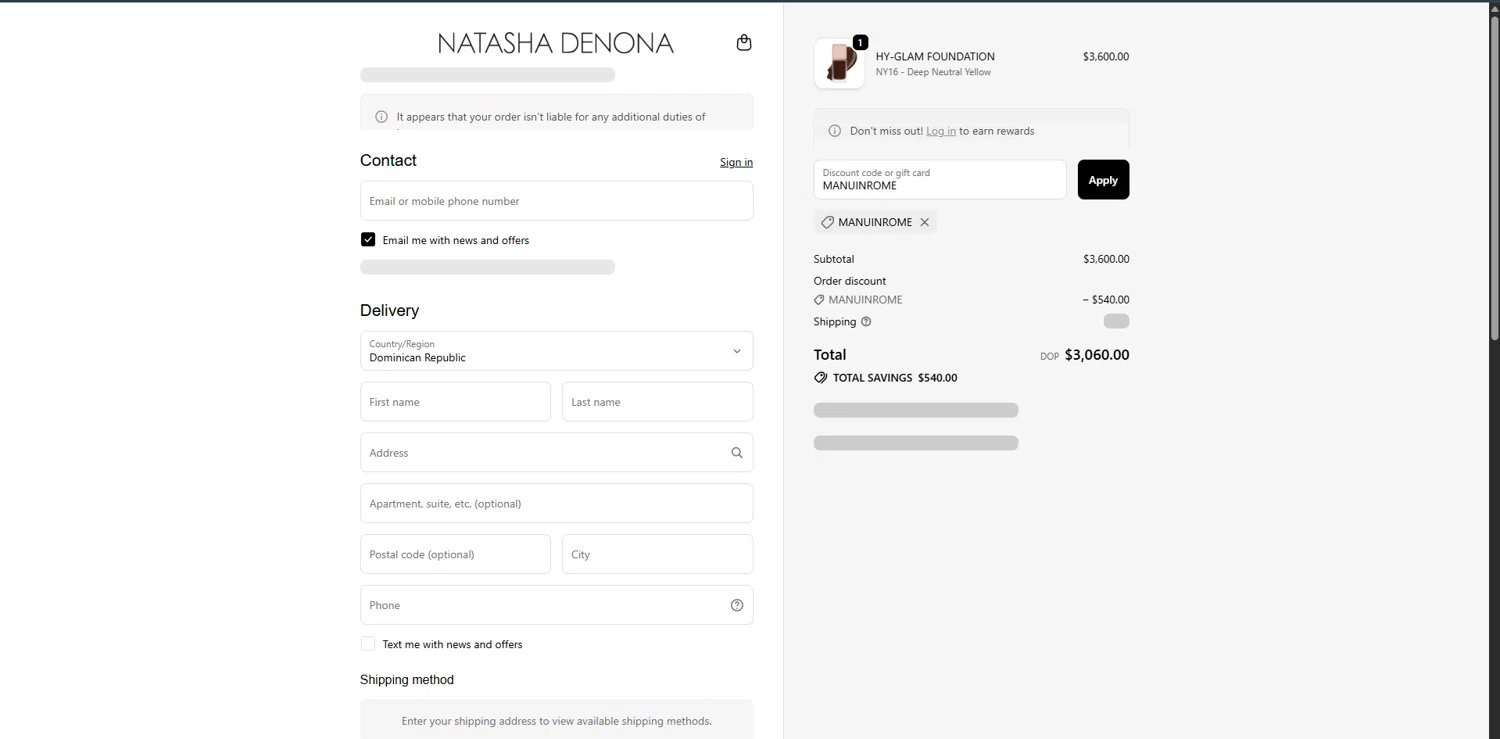1500x739 pixels.
Task: Click the Natasha Denona logo
Action: coord(555,43)
